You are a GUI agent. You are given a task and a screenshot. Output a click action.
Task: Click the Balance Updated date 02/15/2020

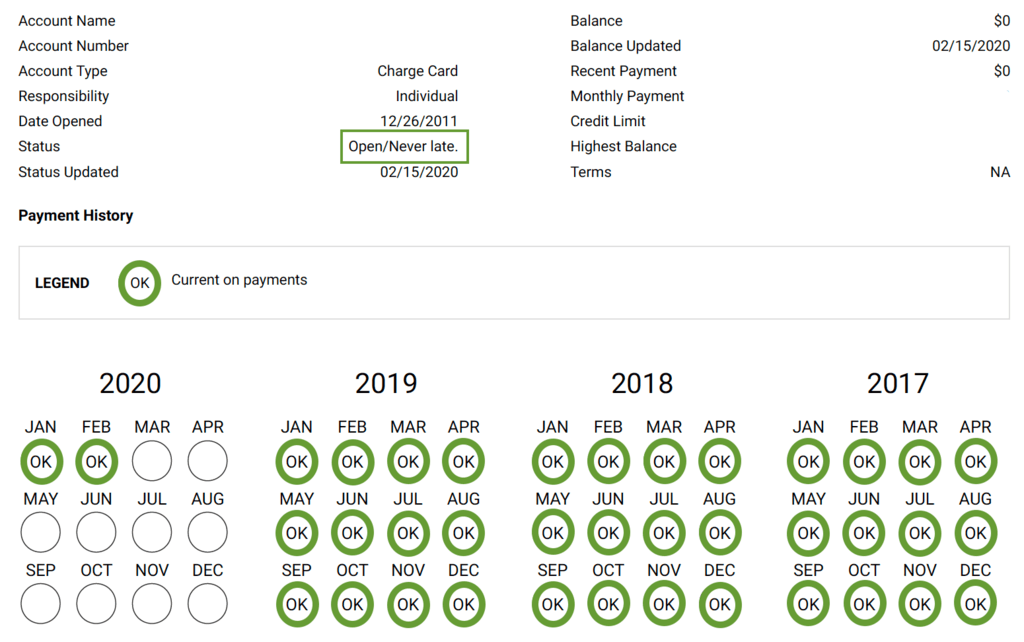pyautogui.click(x=971, y=45)
